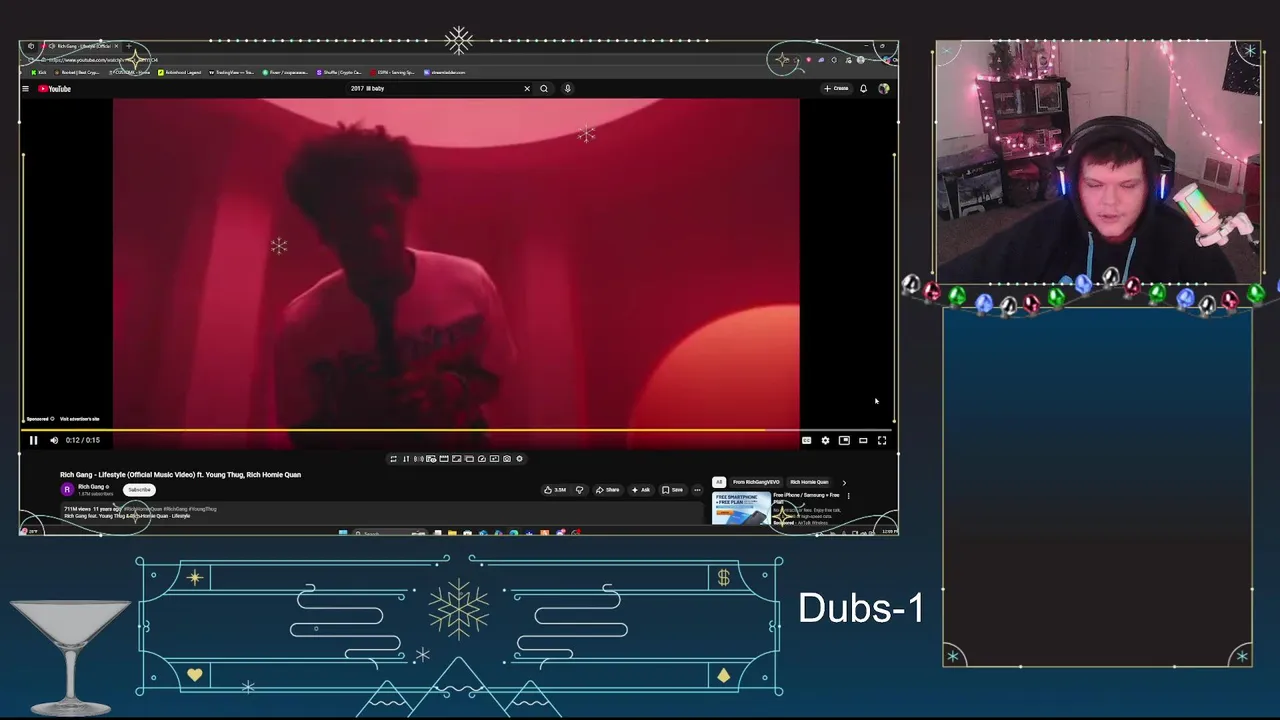Open the Shuffle Crypto Casino bookmark
Image resolution: width=1280 pixels, height=720 pixels.
coord(339,72)
